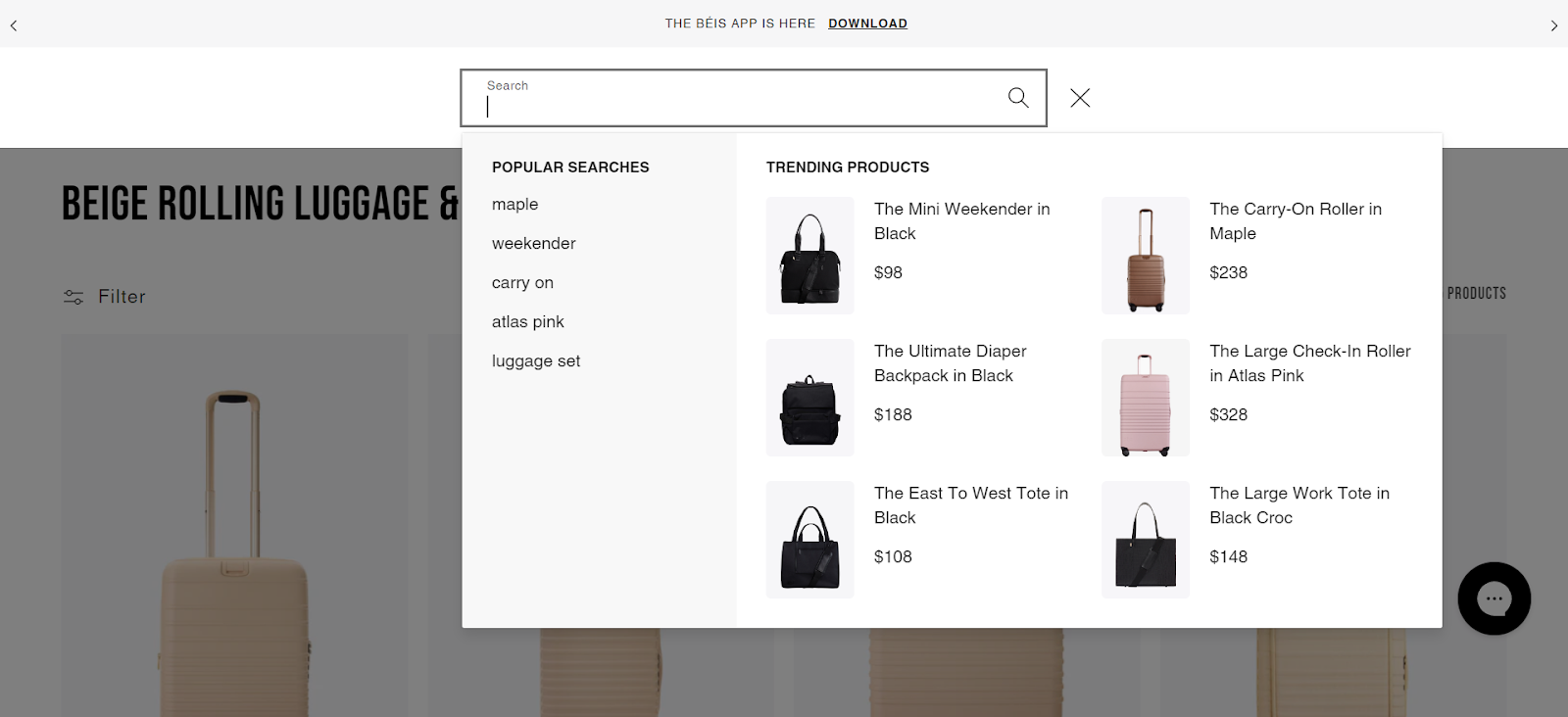Click 'The Ultimate Diaper Backpack in Black' title
This screenshot has width=1568, height=717.
click(x=951, y=363)
